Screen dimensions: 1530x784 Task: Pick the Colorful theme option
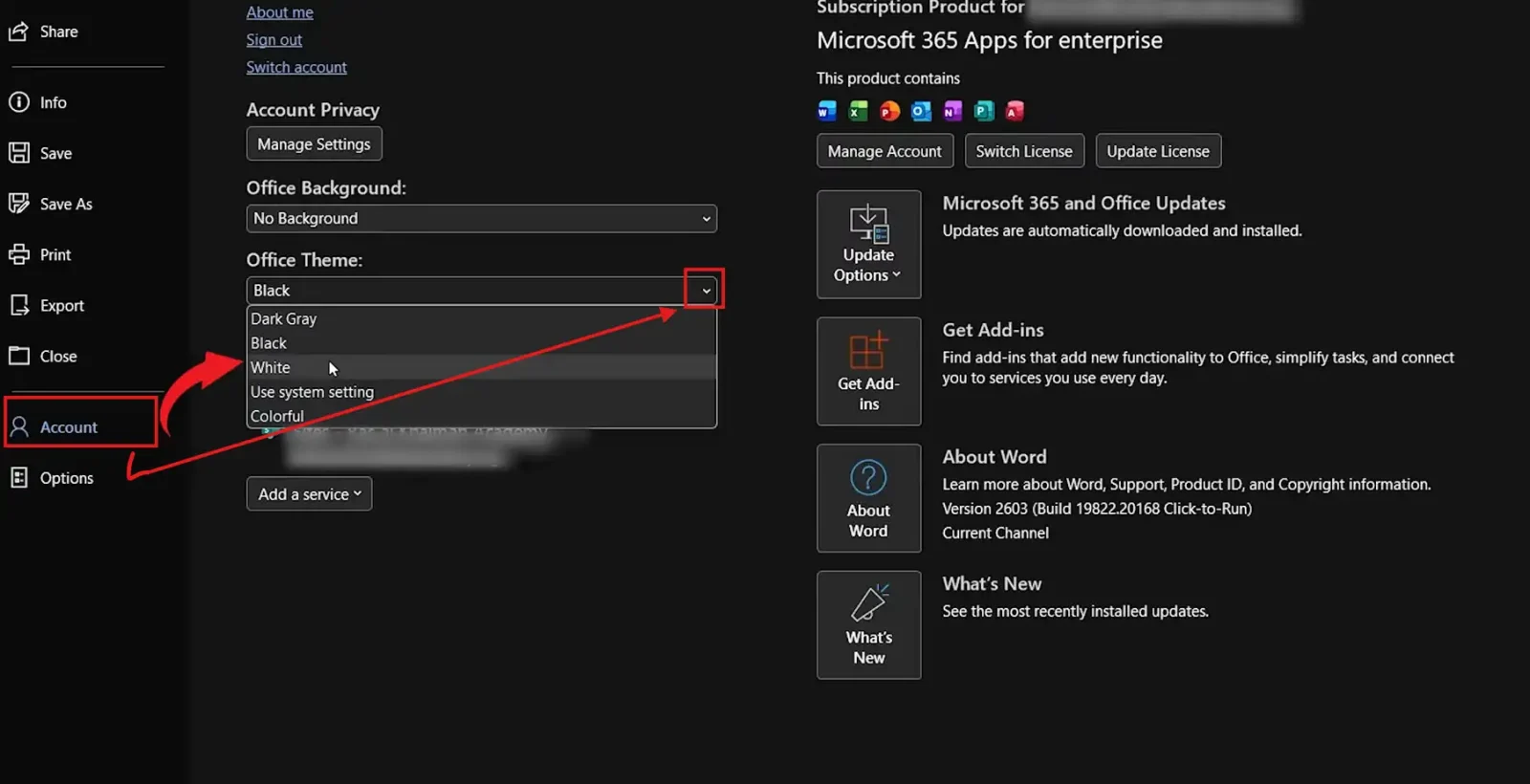[x=481, y=416]
